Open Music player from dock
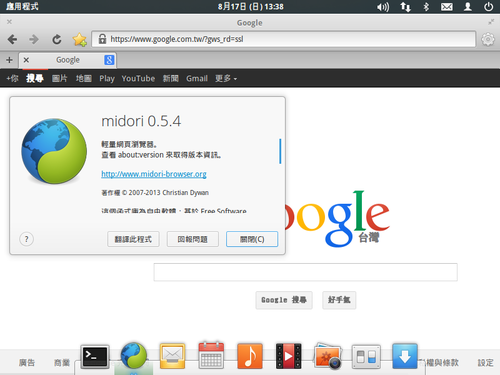 coord(250,356)
